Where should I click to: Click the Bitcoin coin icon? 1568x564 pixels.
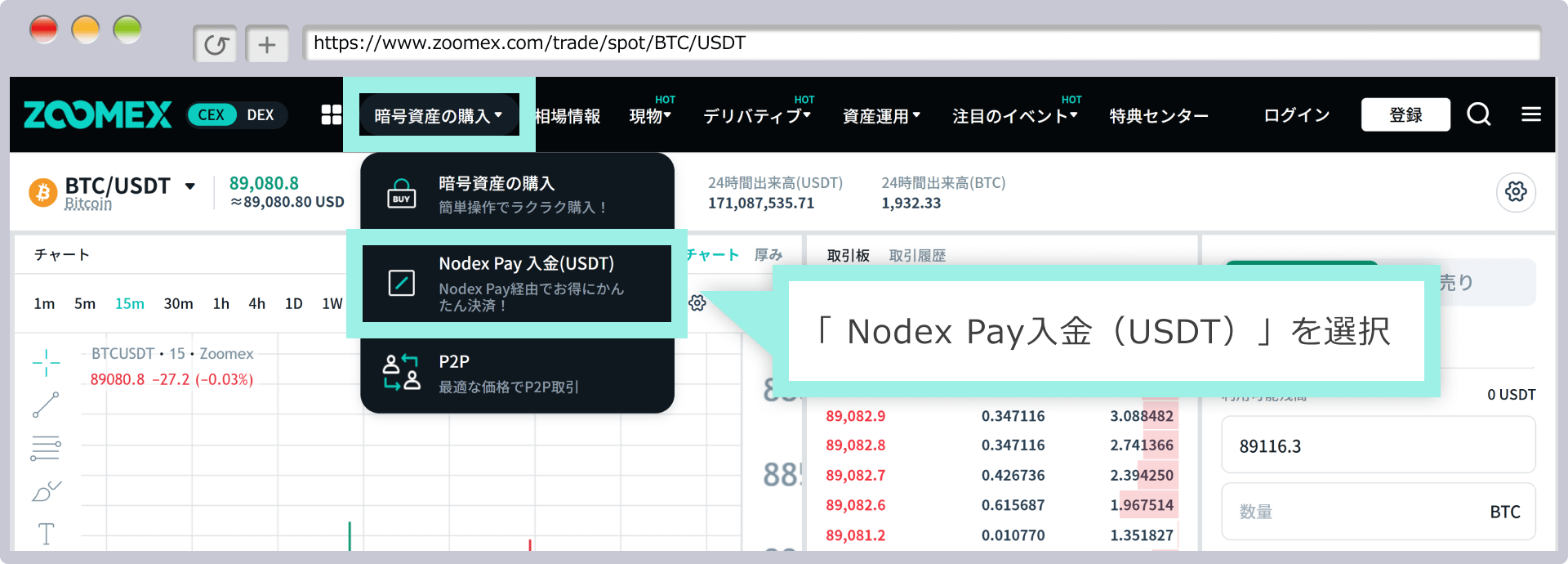43,193
